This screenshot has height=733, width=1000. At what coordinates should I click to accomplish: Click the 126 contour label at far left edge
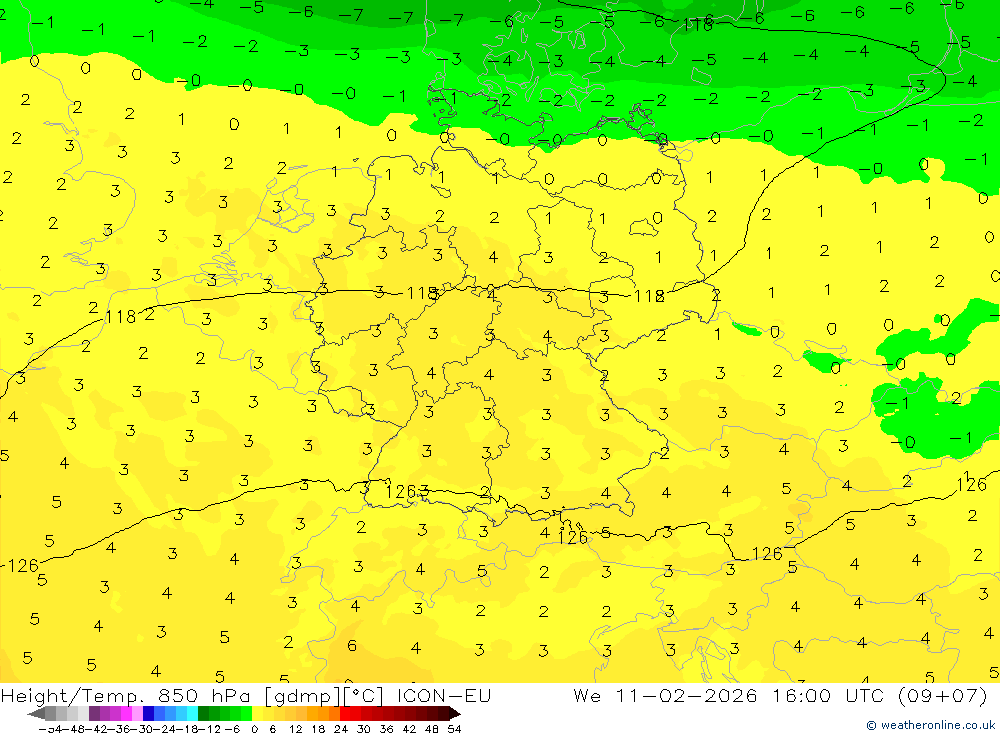coord(22,566)
